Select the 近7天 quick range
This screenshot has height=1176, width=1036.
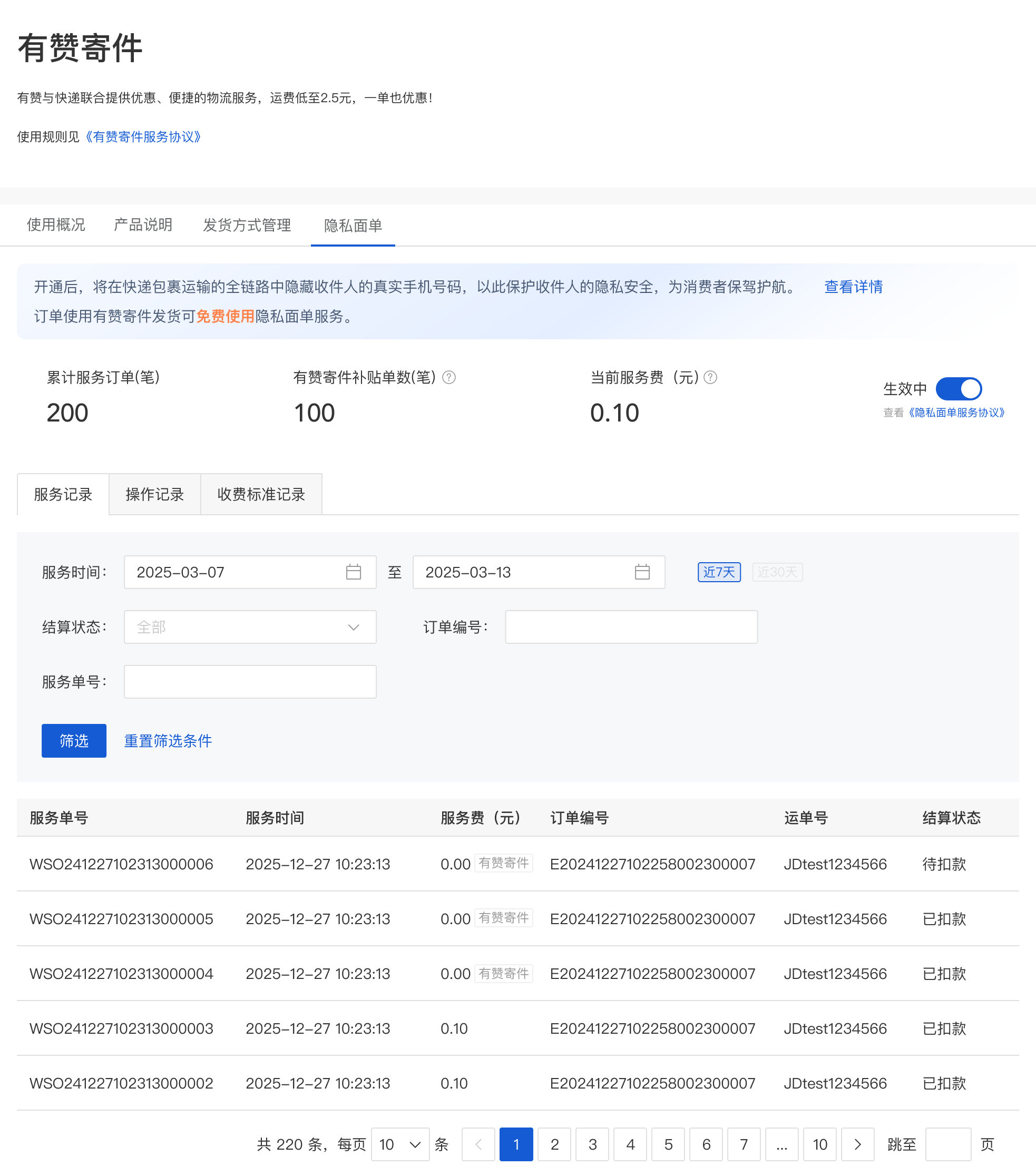coord(719,572)
